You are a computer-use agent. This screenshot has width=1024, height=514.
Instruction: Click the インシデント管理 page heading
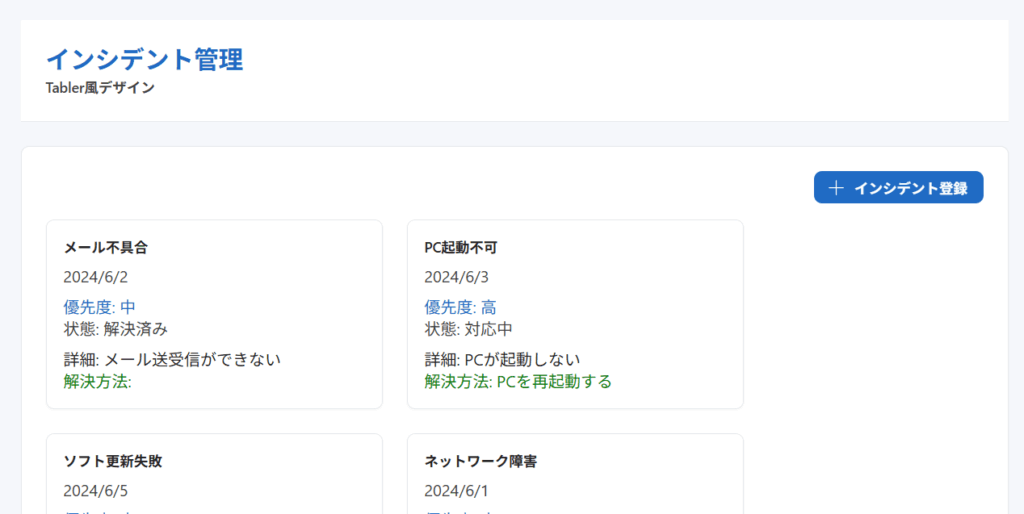coord(144,59)
